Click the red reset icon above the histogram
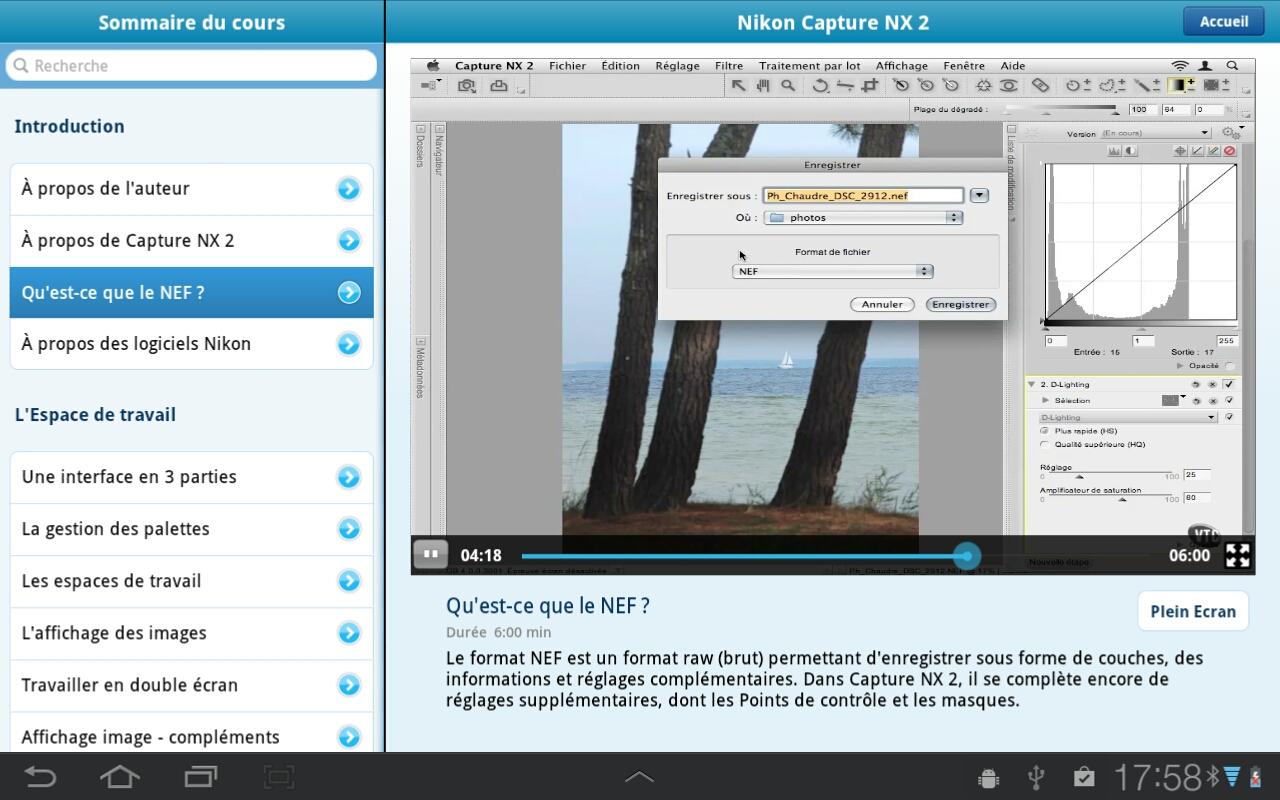This screenshot has height=800, width=1280. click(x=1230, y=151)
